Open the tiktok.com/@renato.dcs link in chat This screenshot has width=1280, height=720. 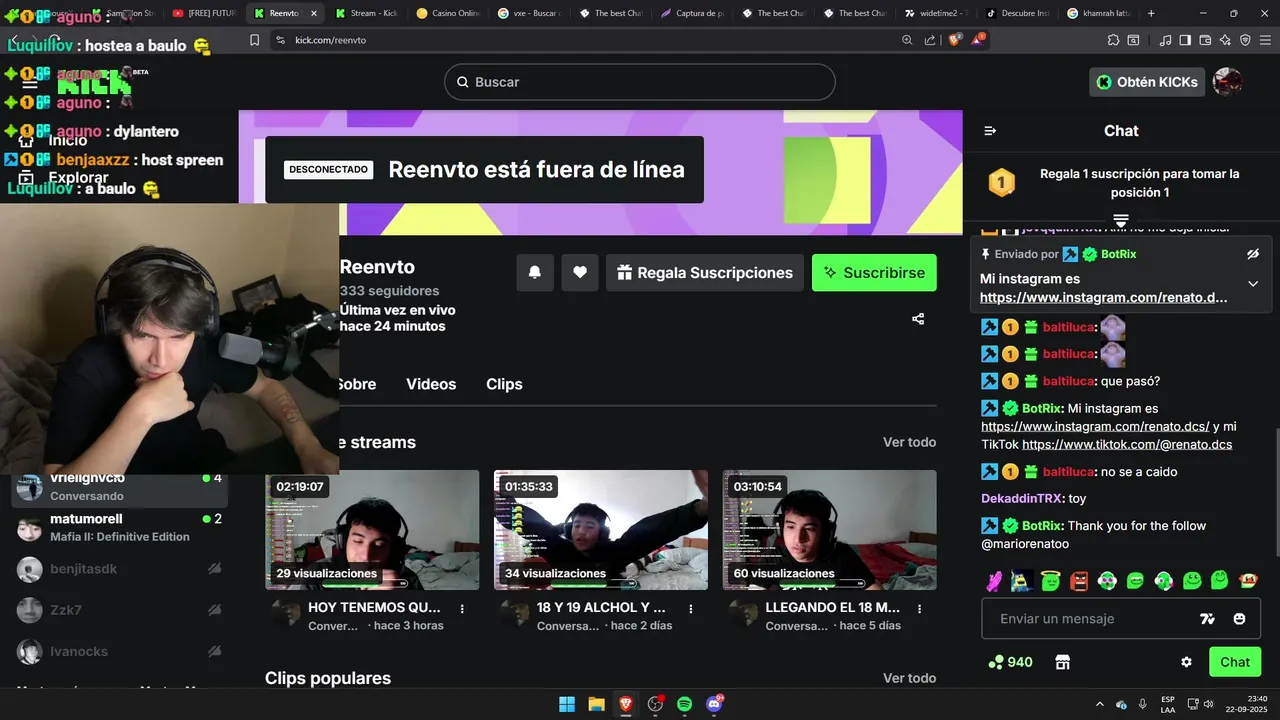click(1127, 445)
